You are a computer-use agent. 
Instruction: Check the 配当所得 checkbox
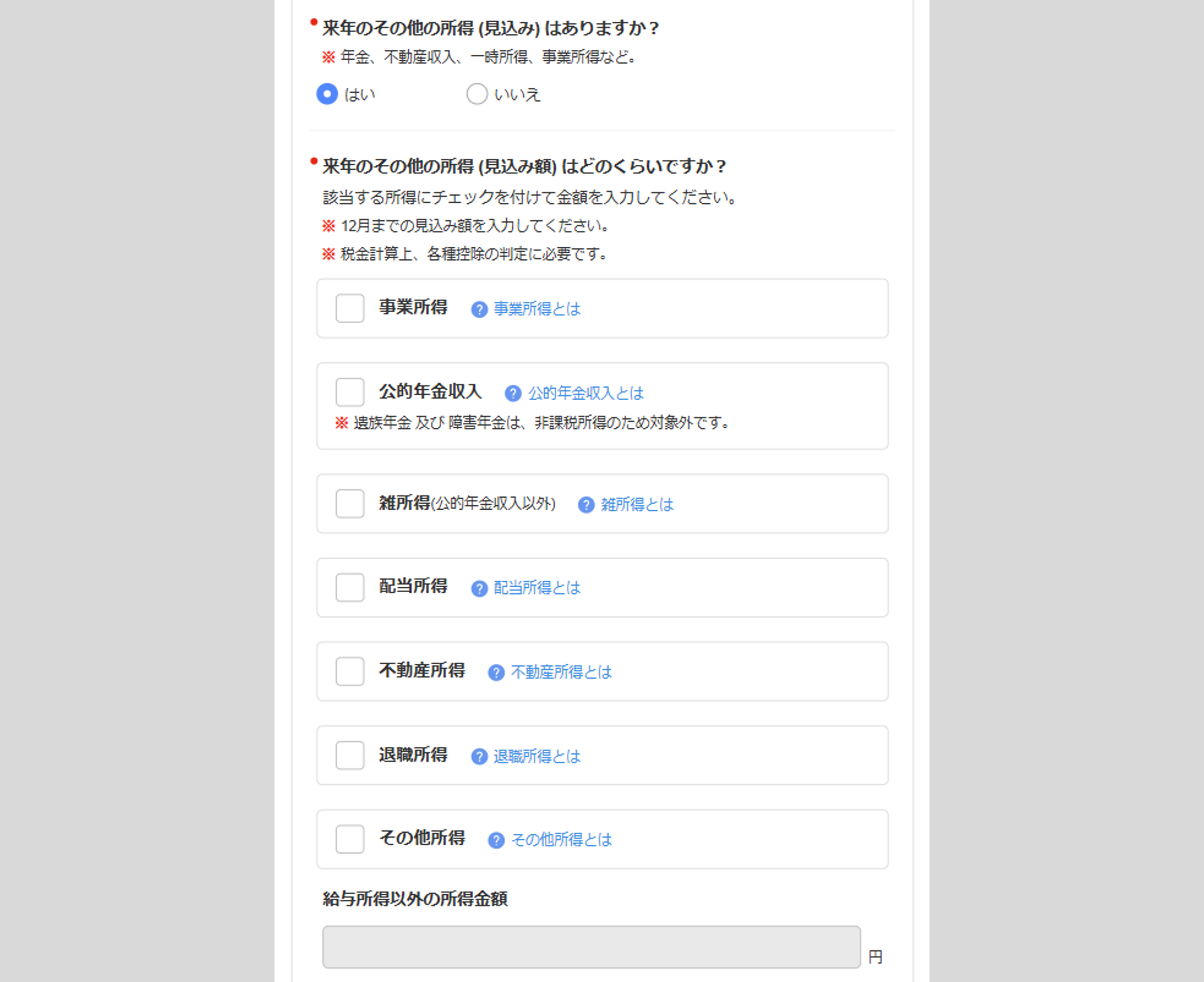[x=350, y=587]
